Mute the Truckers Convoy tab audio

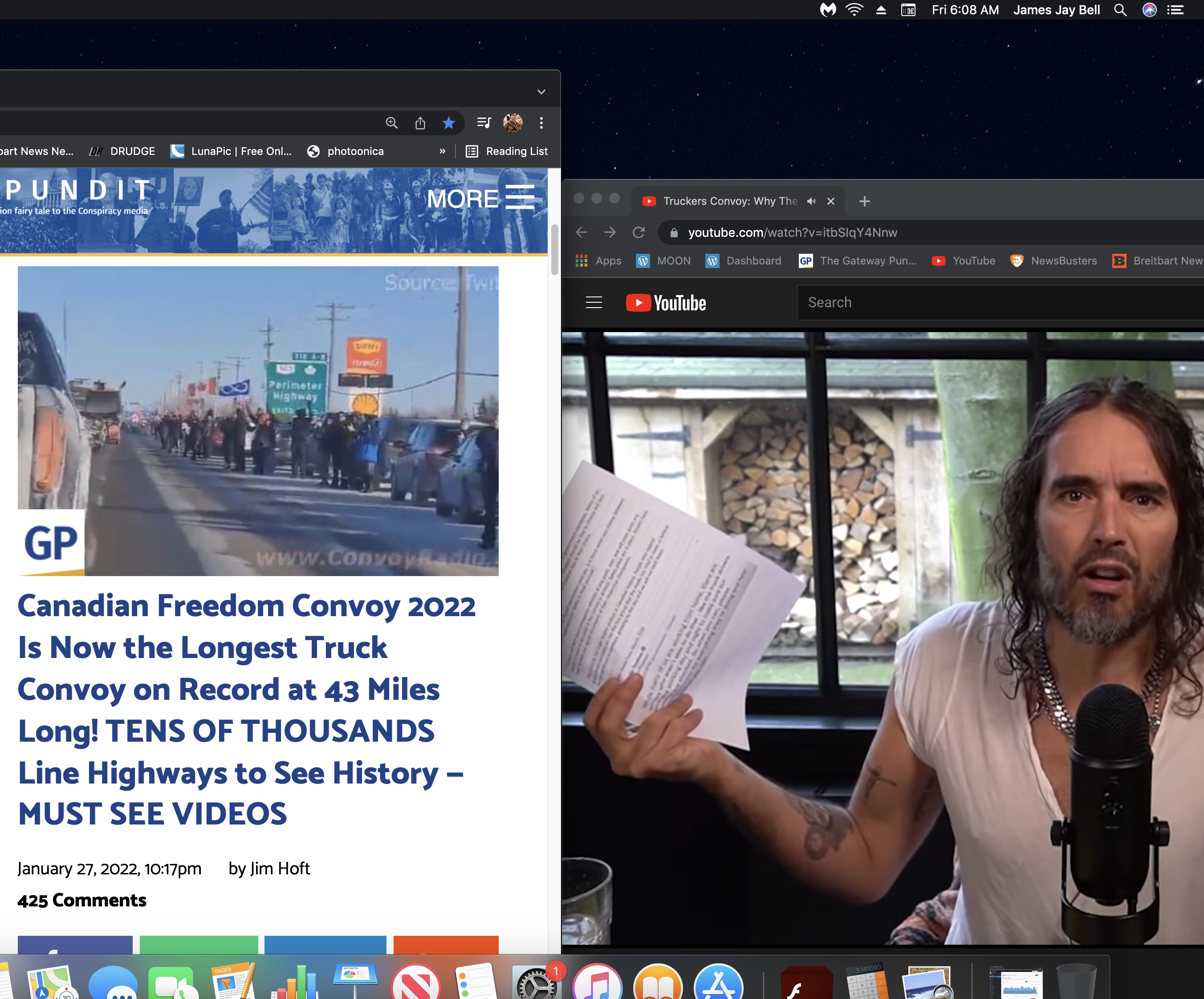click(811, 201)
